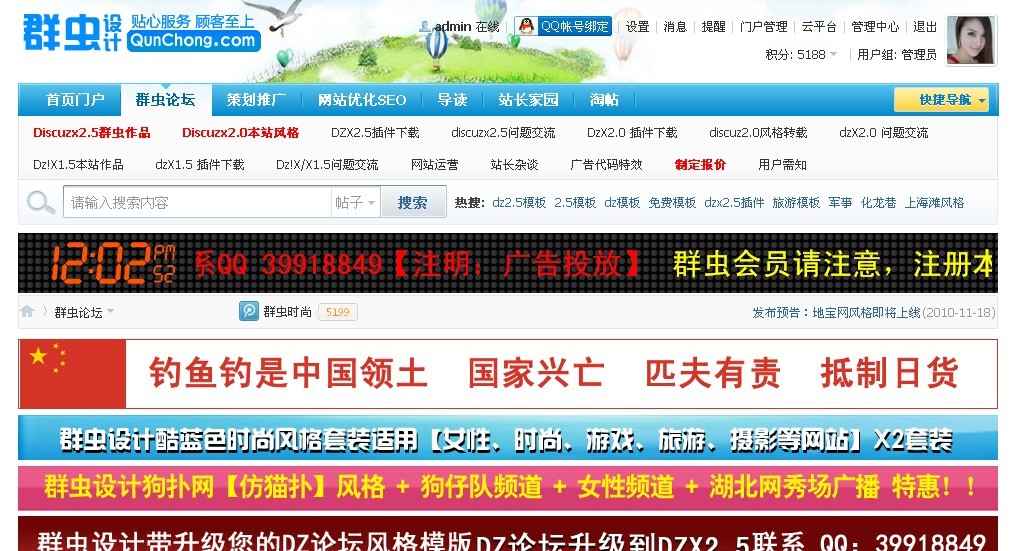This screenshot has width=1027, height=551.
Task: Open the dzX2.0 问题交流 link
Action: click(x=884, y=132)
